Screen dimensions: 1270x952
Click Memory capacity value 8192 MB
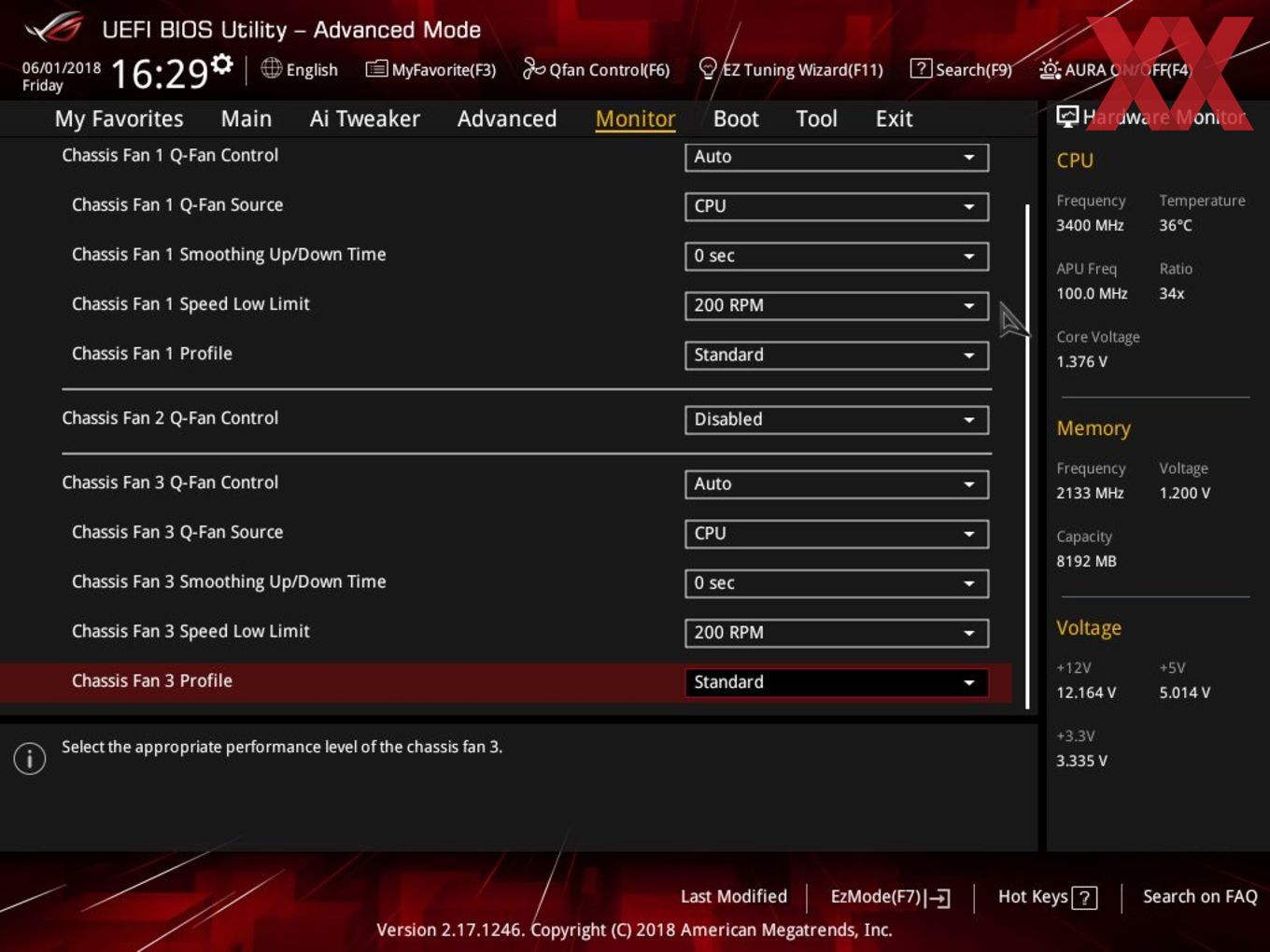(x=1086, y=561)
